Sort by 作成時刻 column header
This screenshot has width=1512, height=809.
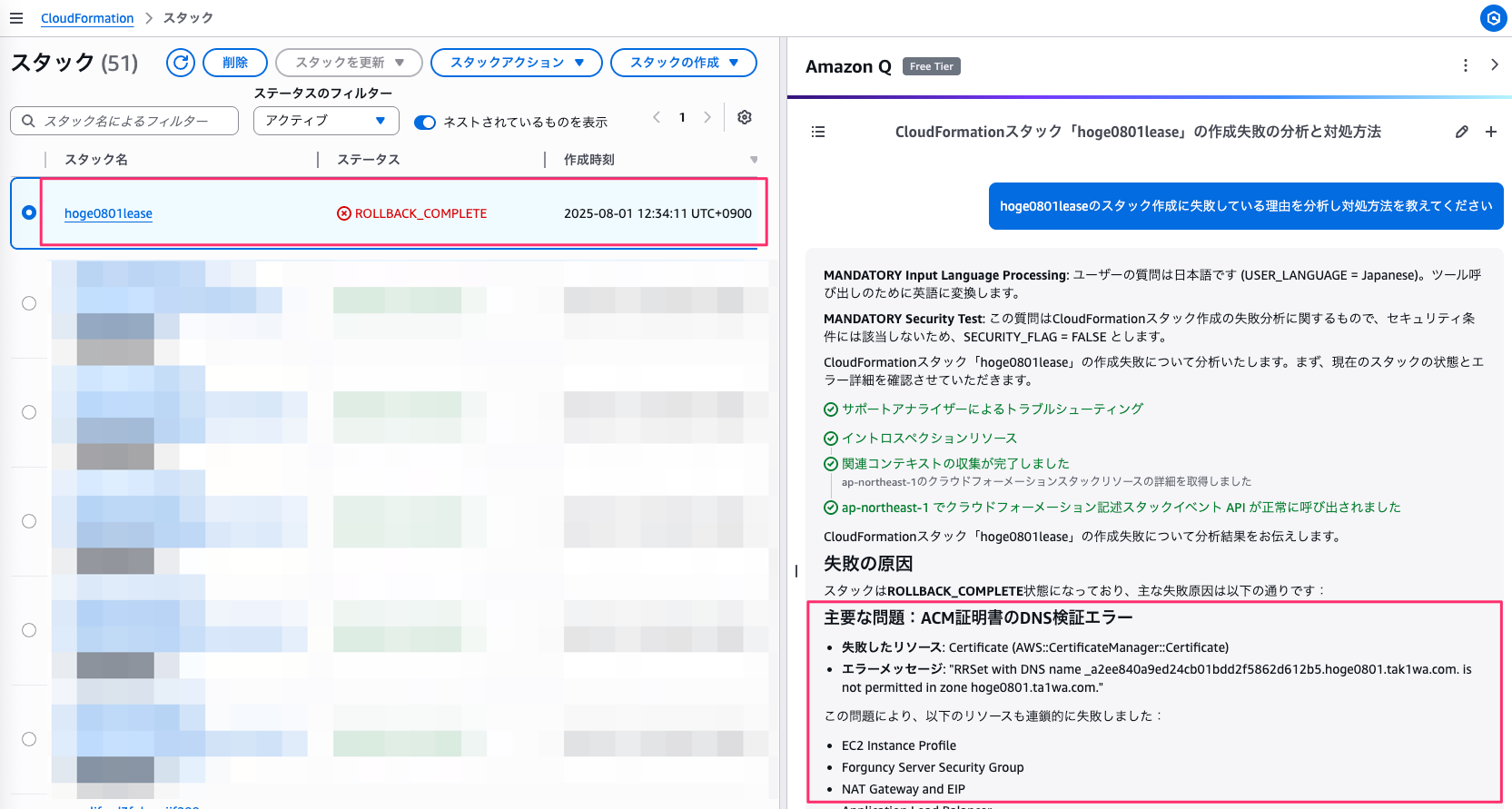(x=589, y=160)
